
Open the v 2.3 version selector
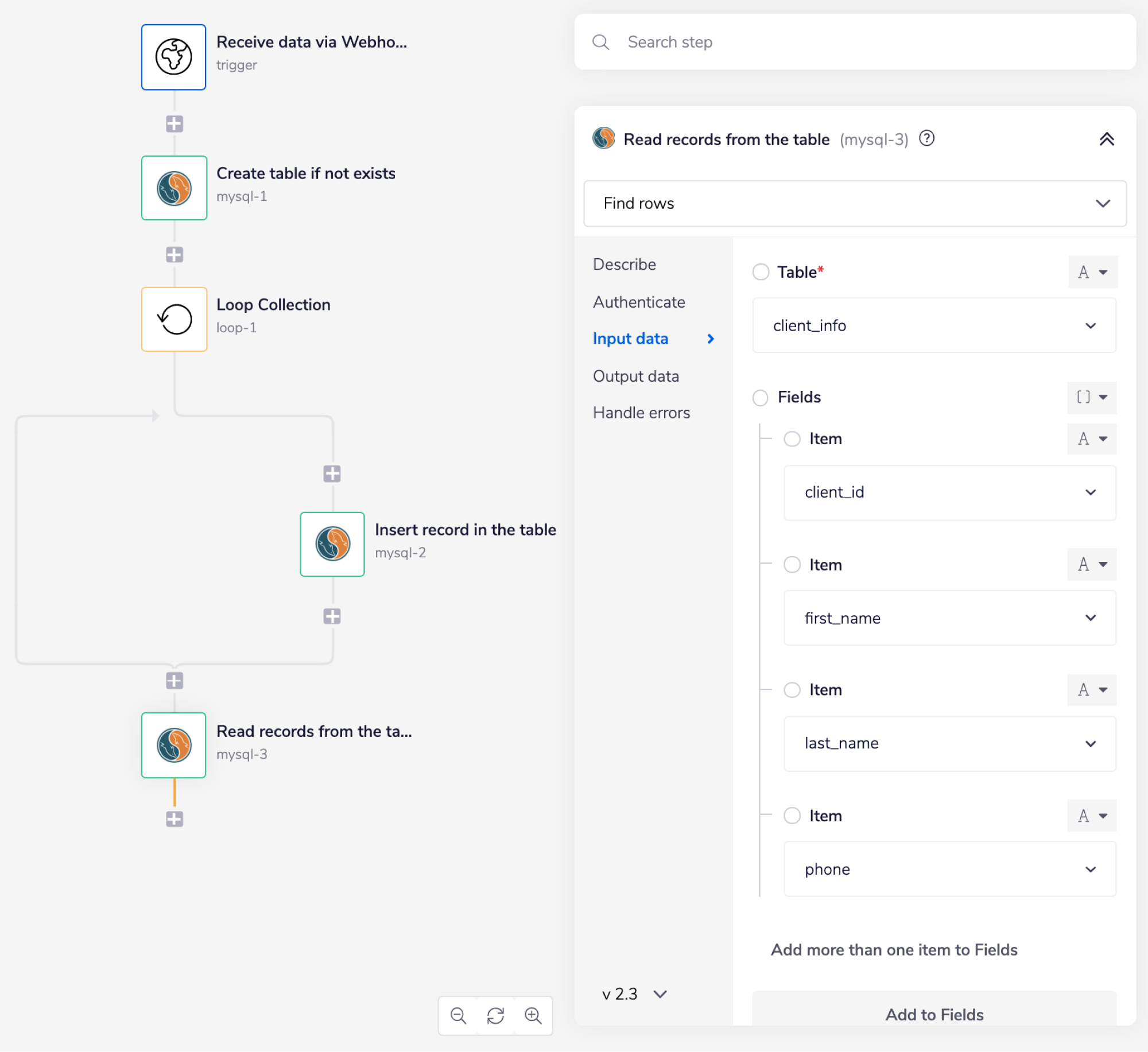[x=633, y=993]
